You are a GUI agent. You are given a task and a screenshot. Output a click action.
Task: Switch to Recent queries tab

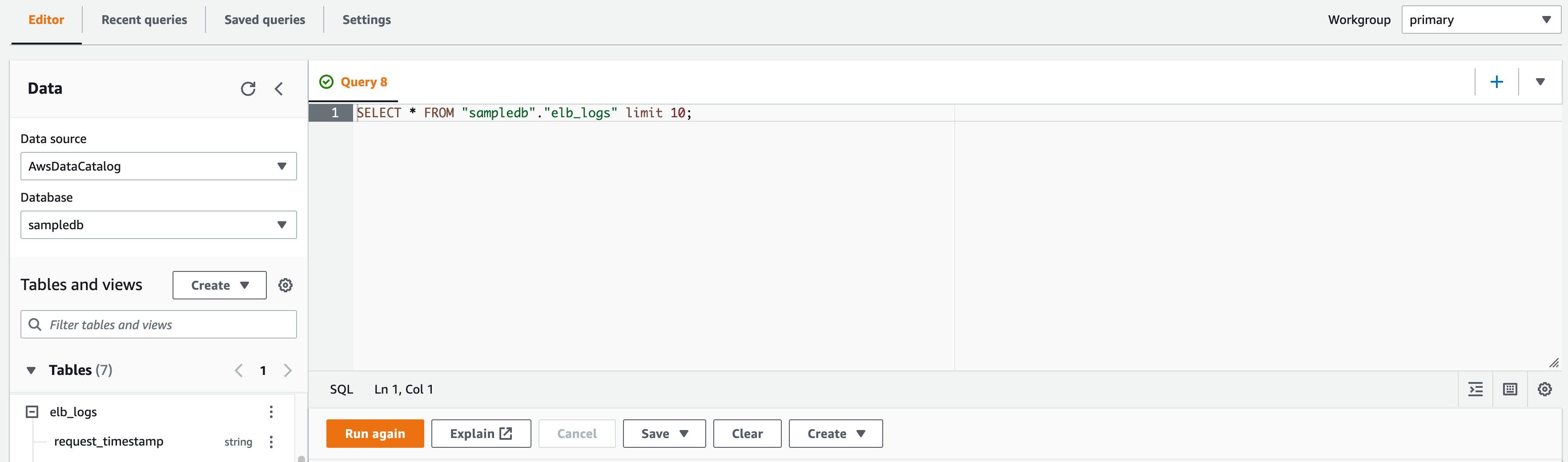144,20
